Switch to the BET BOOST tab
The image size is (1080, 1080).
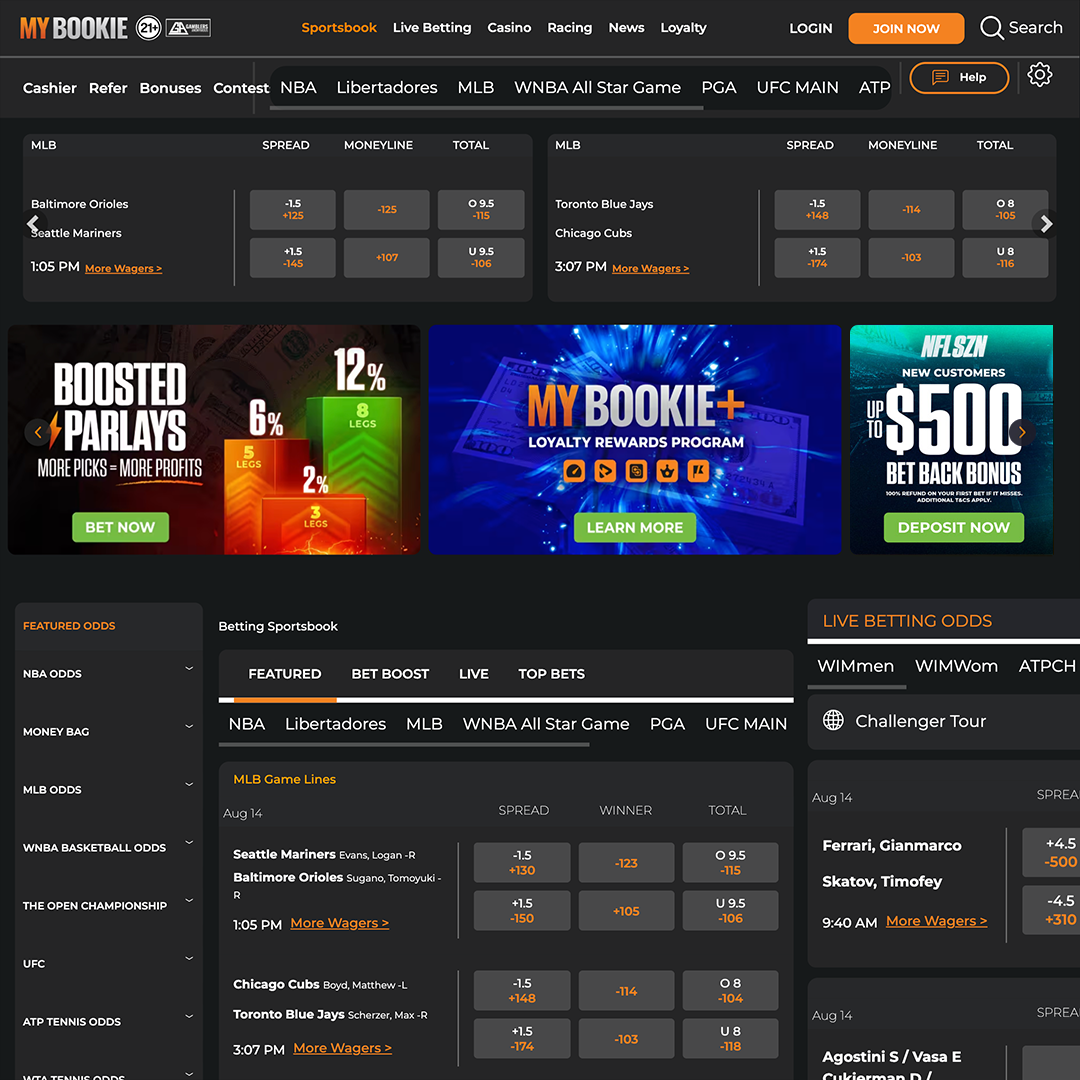[390, 674]
